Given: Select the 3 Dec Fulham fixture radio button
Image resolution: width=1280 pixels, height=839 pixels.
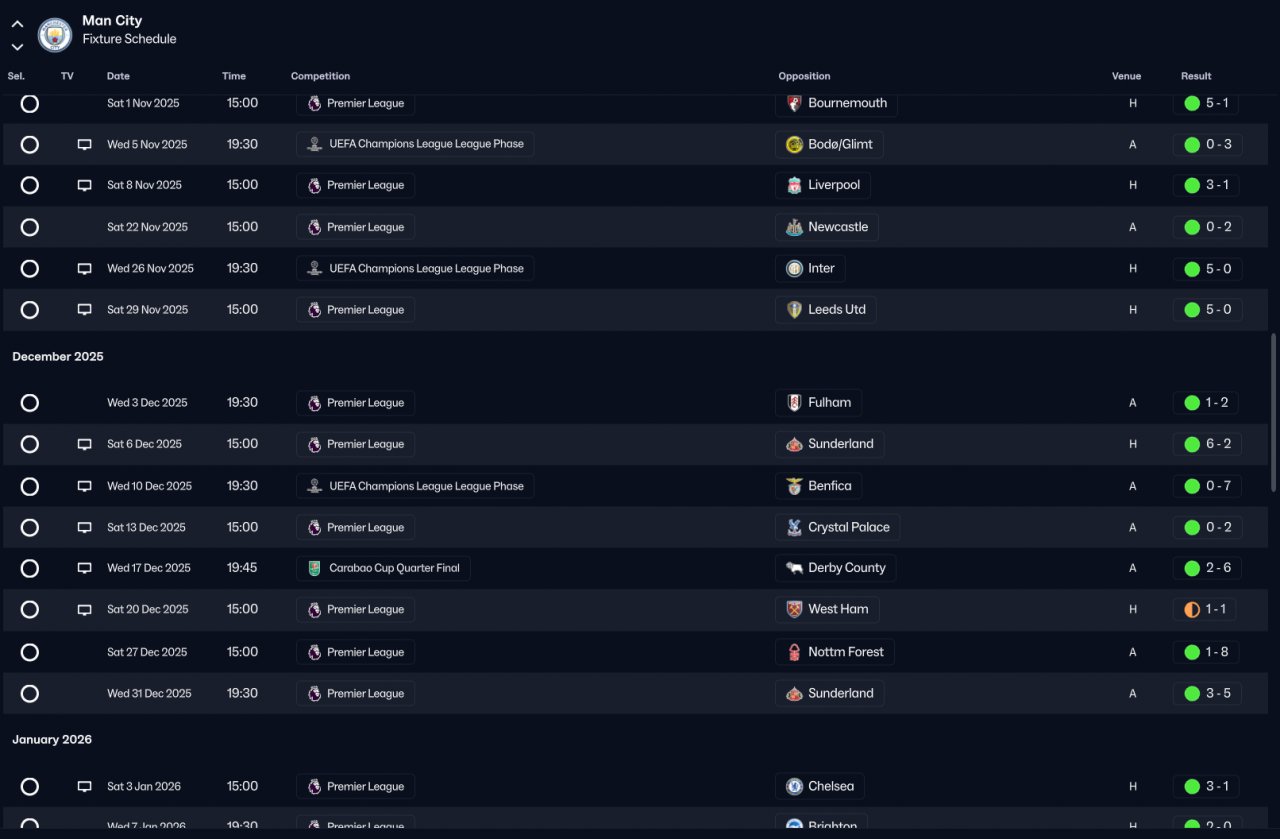Looking at the screenshot, I should (30, 403).
